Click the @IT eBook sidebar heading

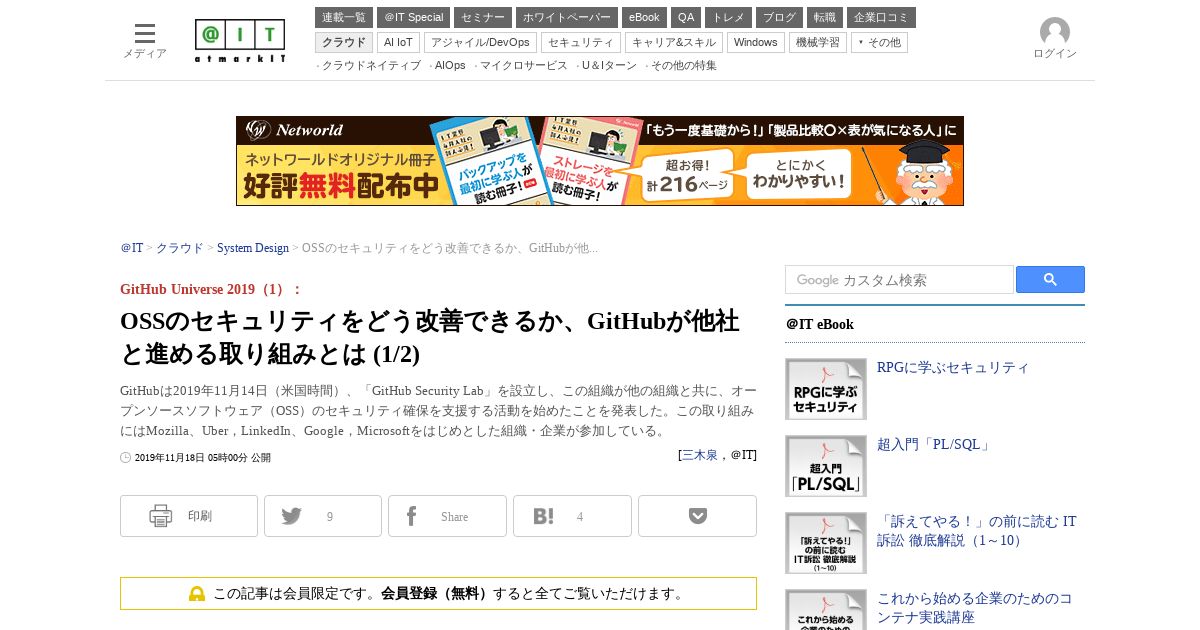click(820, 324)
